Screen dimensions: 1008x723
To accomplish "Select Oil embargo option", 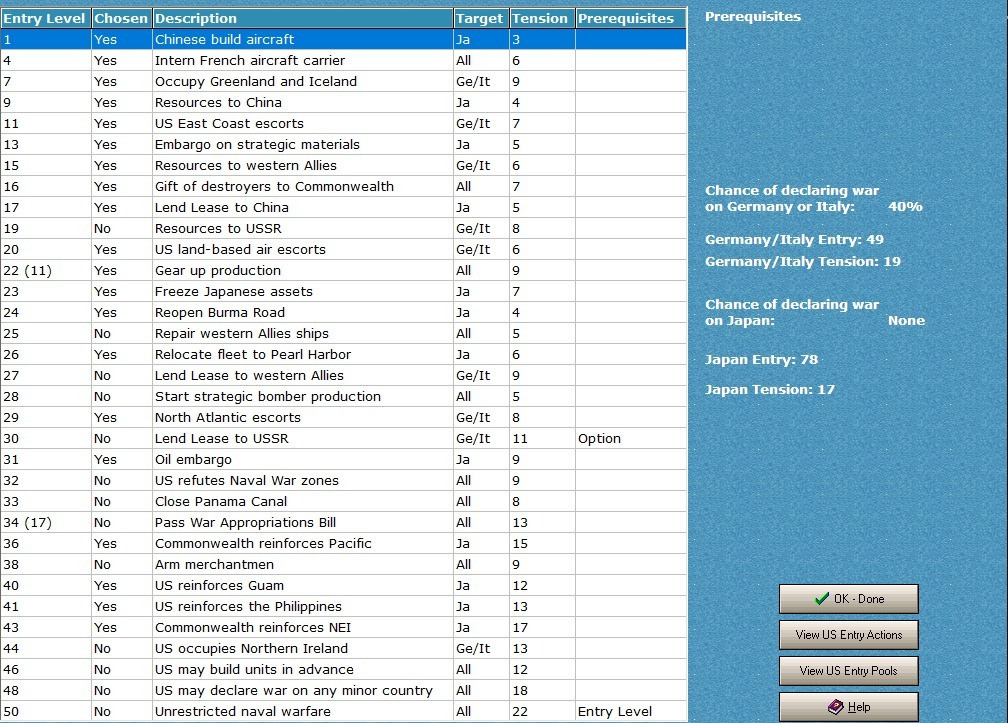I will pos(343,460).
